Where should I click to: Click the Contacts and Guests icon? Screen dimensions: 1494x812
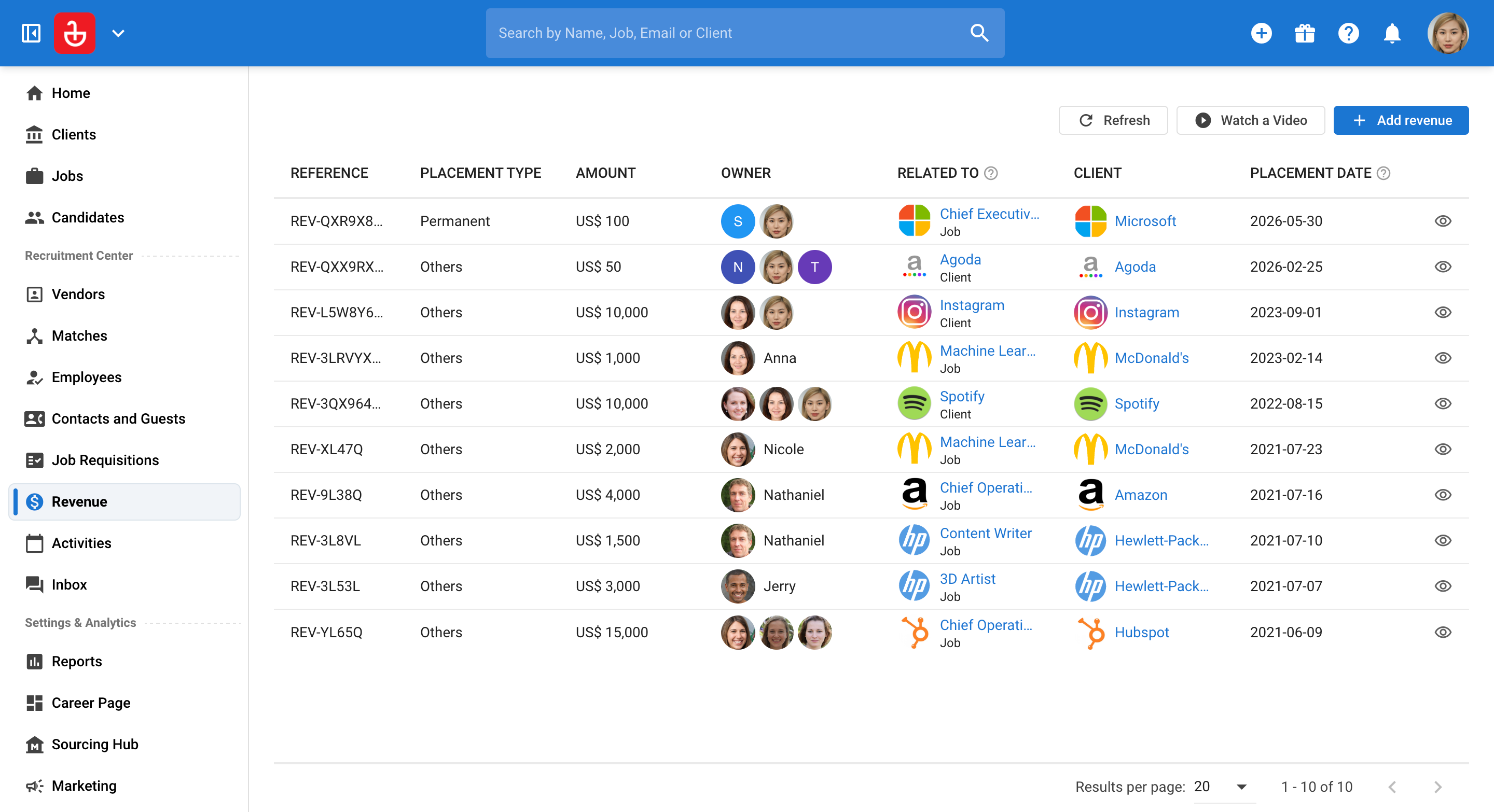[34, 418]
